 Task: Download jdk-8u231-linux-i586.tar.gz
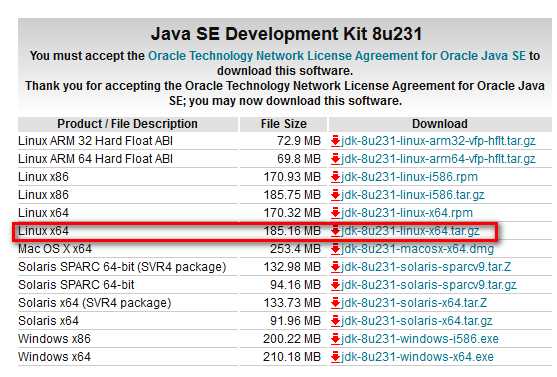pyautogui.click(x=413, y=195)
